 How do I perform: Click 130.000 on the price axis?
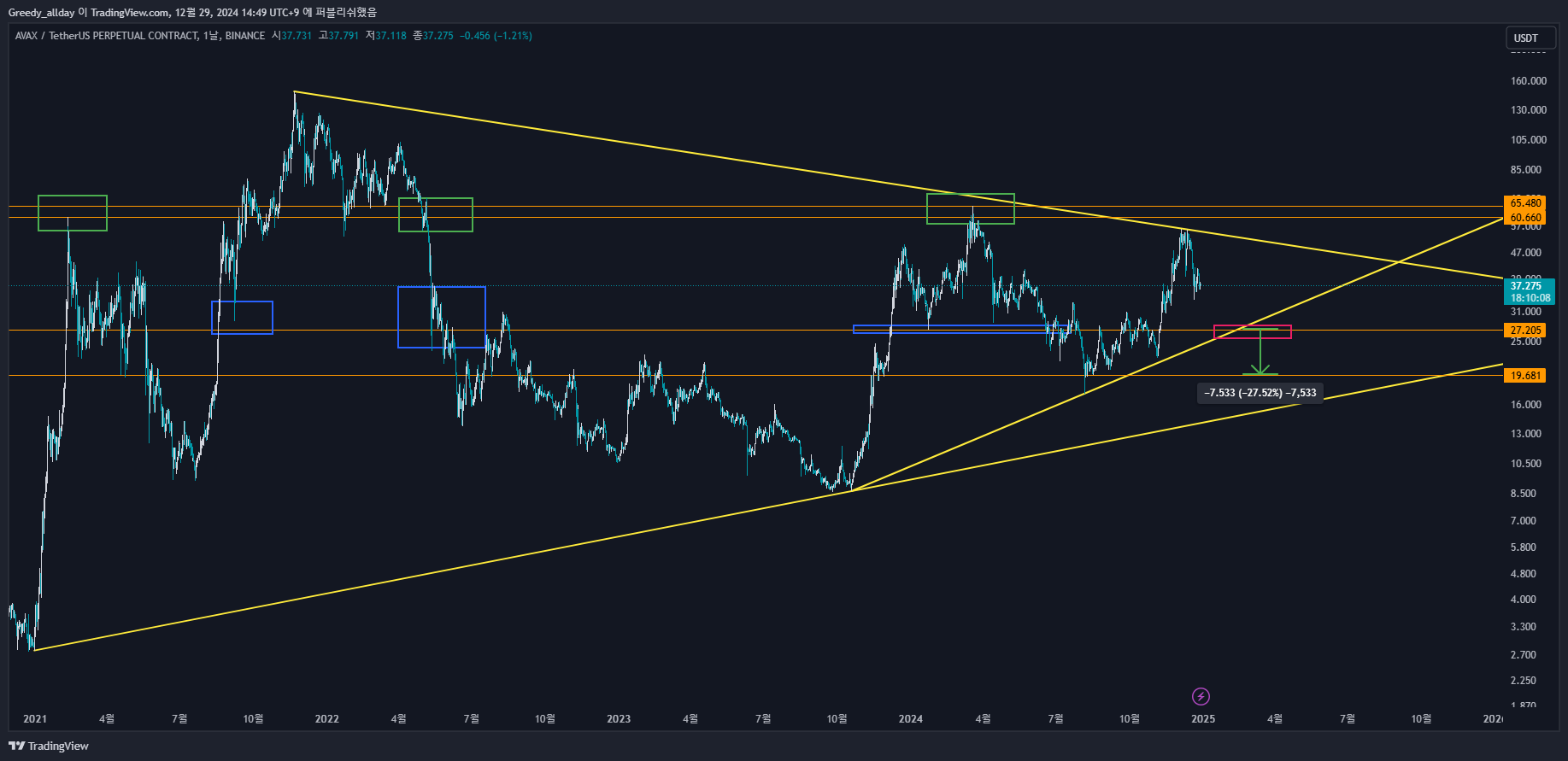click(1529, 110)
